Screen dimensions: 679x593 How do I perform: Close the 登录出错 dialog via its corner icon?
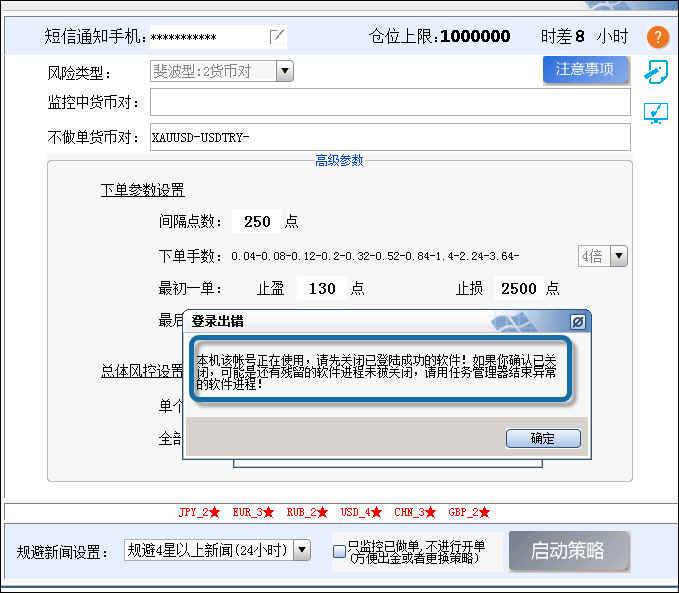577,322
